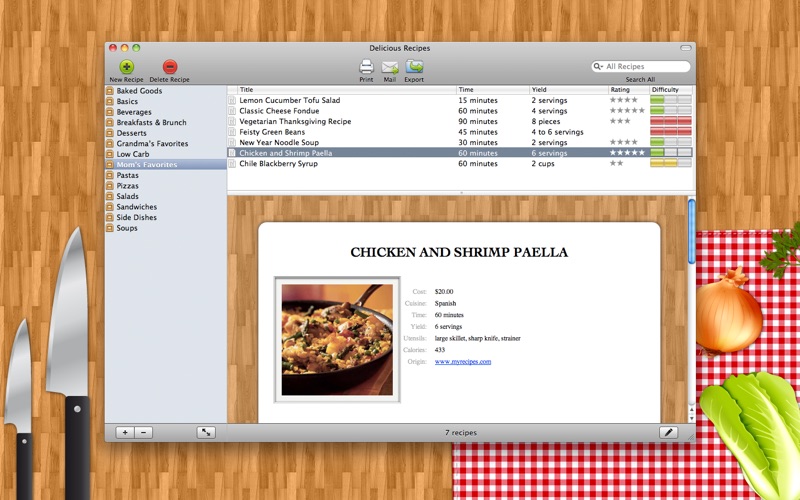The image size is (800, 500).
Task: Sort recipes by the Time column header
Action: coord(492,90)
